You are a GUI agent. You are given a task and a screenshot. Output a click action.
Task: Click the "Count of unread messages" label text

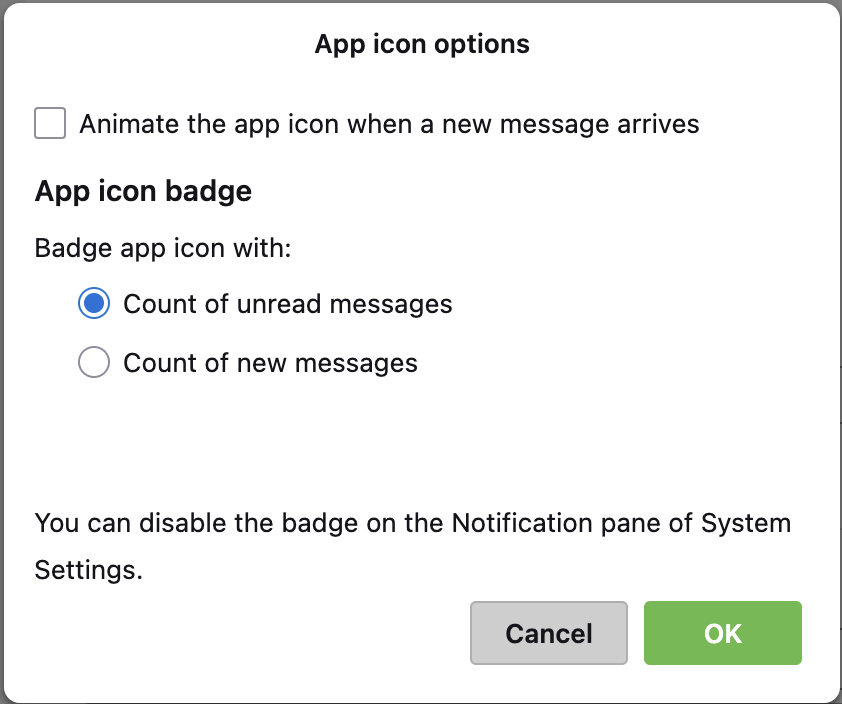287,304
